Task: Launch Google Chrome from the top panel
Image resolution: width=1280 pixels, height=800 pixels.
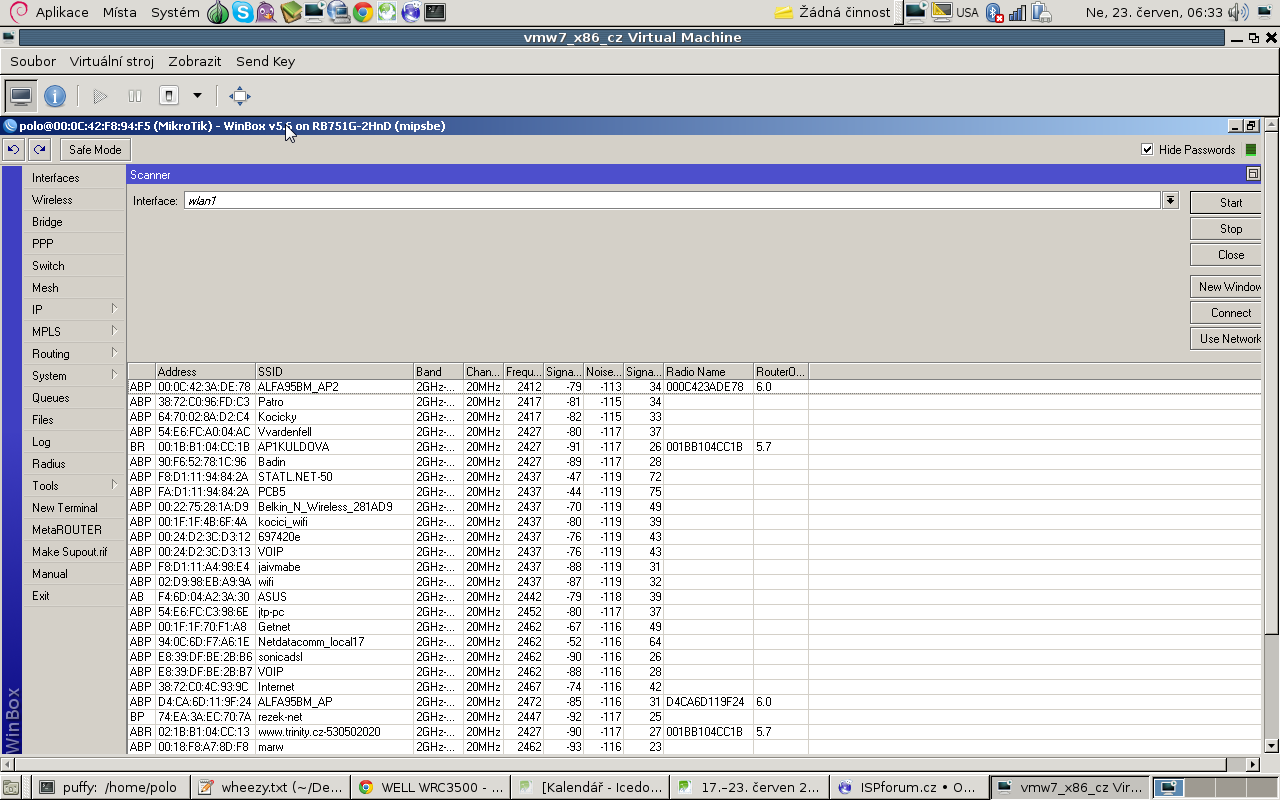Action: [x=362, y=12]
